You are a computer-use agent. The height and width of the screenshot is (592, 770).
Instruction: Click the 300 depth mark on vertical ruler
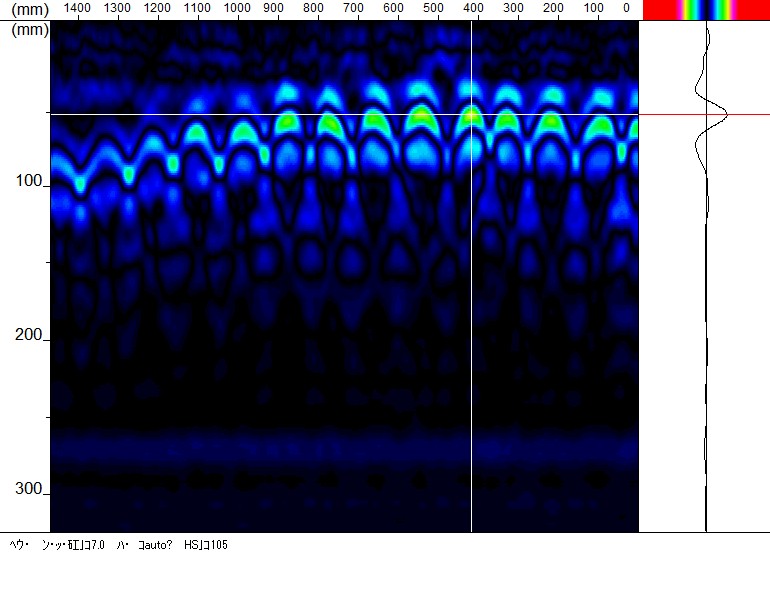click(x=28, y=488)
